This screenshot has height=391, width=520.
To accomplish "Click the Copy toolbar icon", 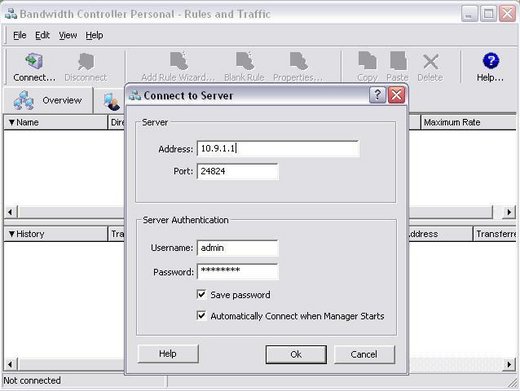I will tap(367, 67).
